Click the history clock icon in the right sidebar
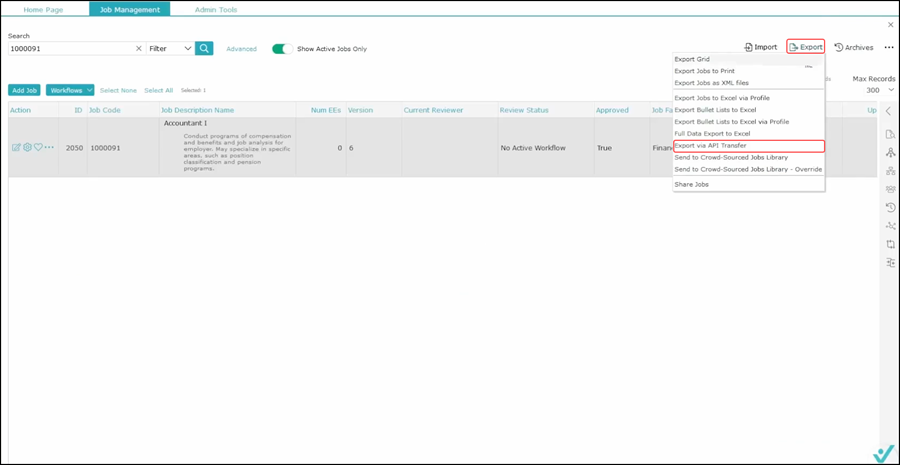 pyautogui.click(x=890, y=207)
